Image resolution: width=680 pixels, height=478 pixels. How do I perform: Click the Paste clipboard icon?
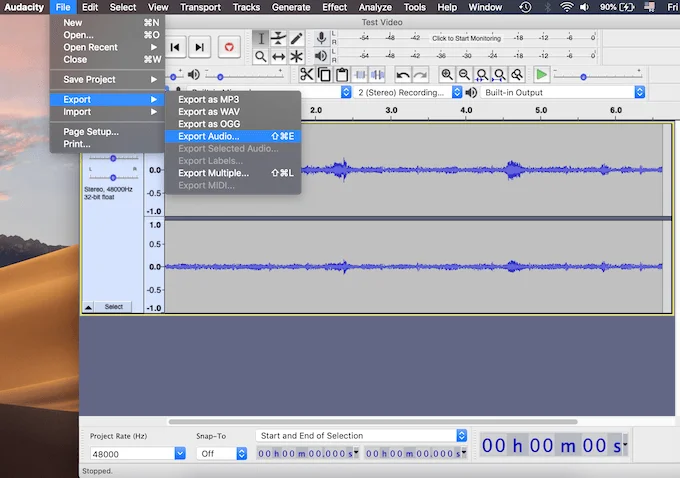point(342,75)
